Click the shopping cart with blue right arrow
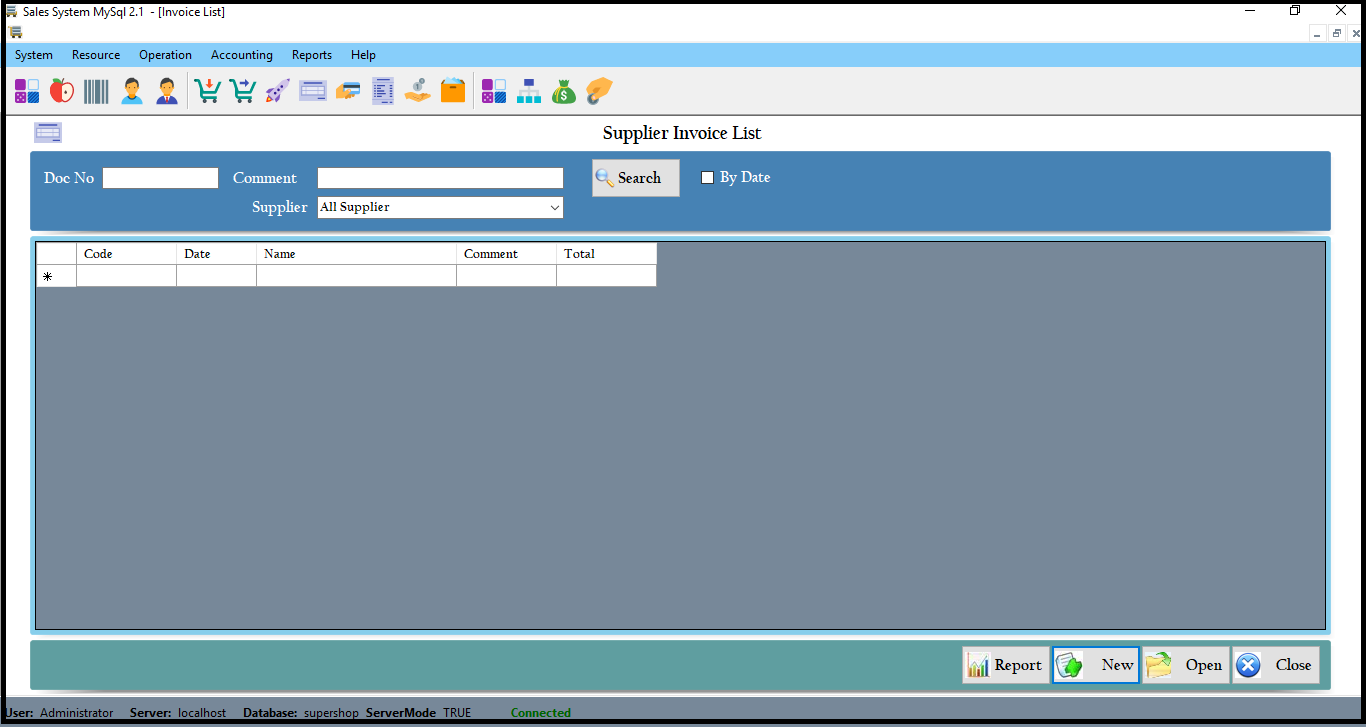 click(x=242, y=91)
